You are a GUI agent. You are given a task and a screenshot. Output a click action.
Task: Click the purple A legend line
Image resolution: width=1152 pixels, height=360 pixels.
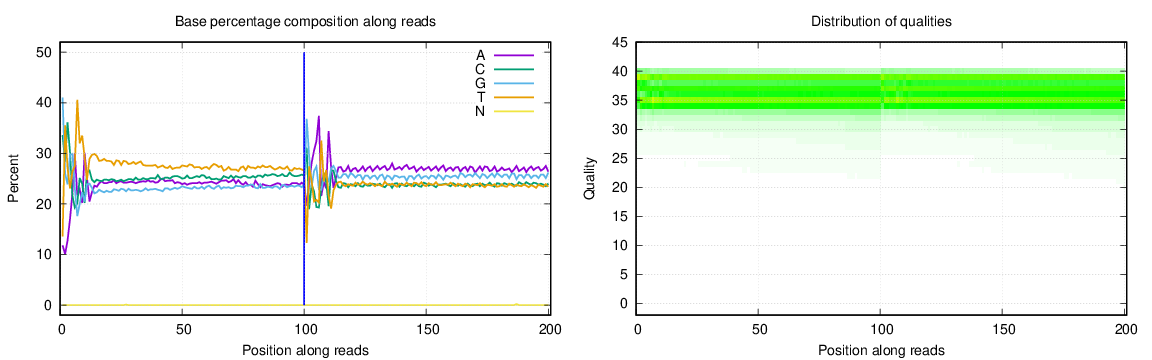(513, 55)
